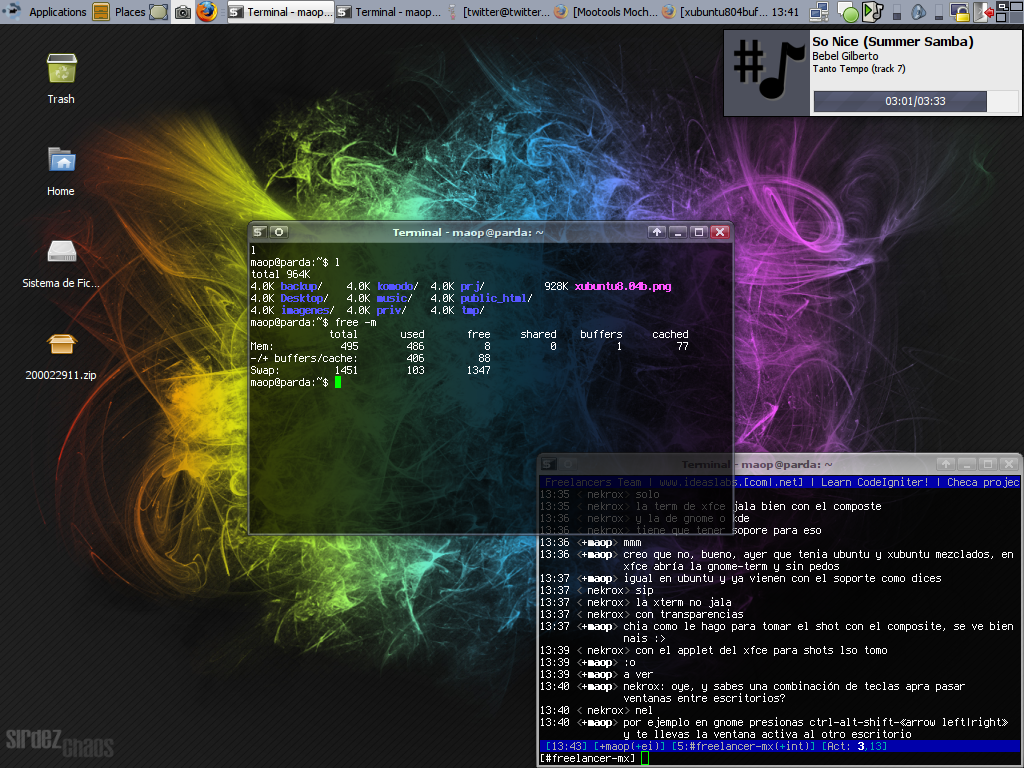The width and height of the screenshot is (1024, 768).
Task: Click the xubuntu8.04b.png filename in terminal
Action: point(623,286)
